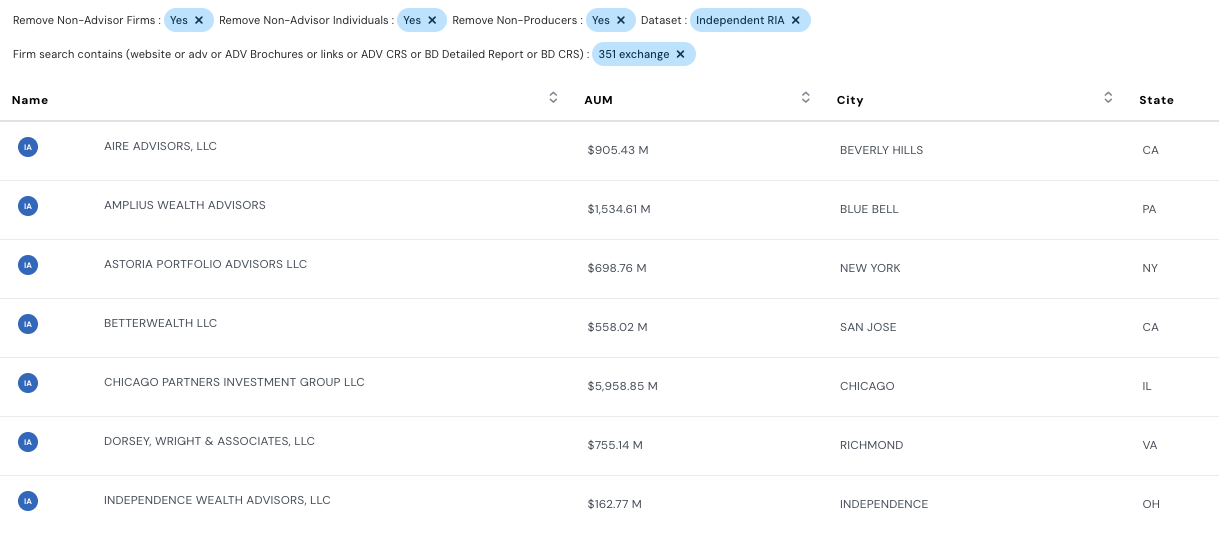Click the NY state cell
Image resolution: width=1219 pixels, height=534 pixels.
point(1150,268)
